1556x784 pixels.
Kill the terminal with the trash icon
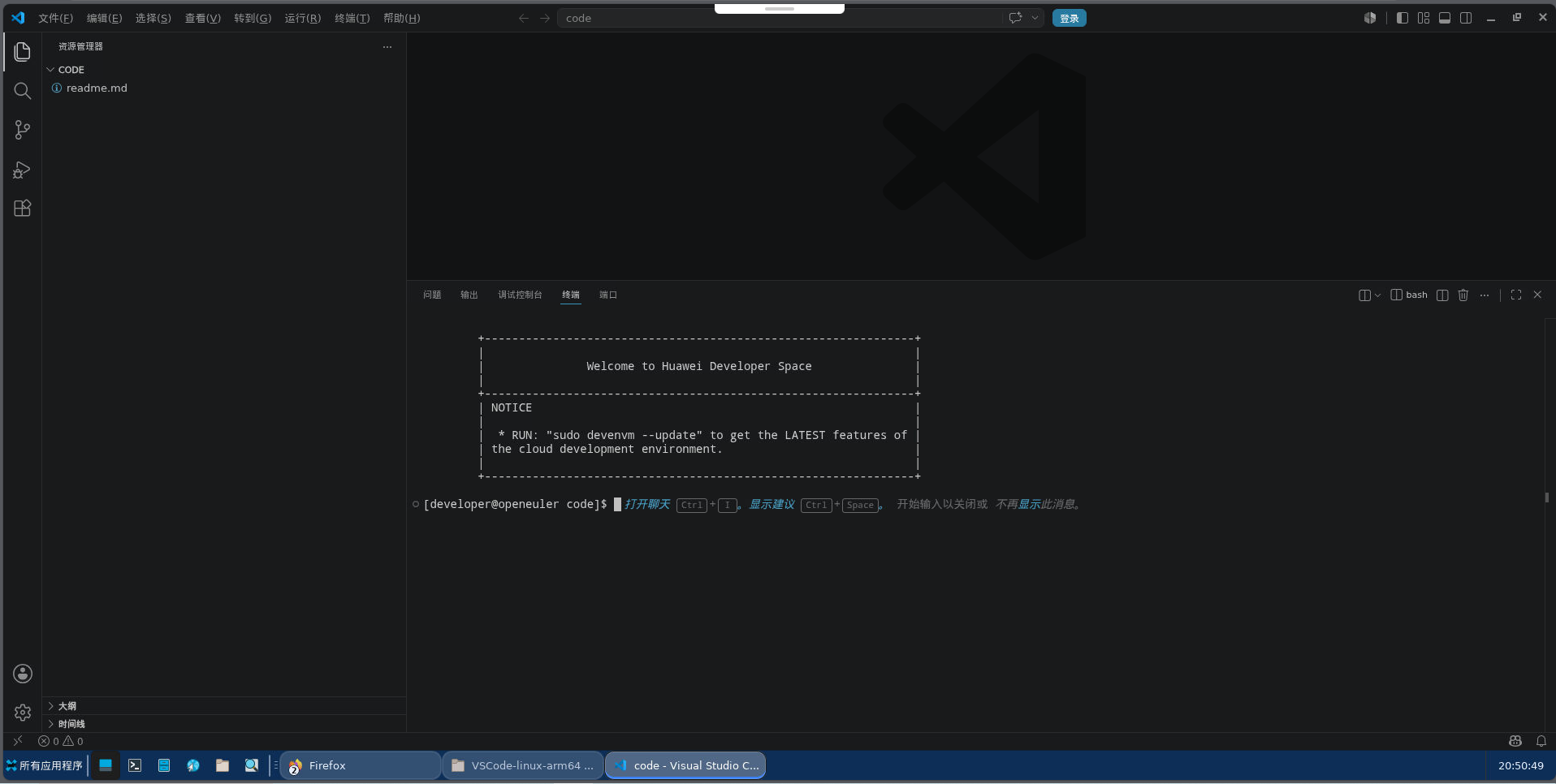pos(1463,295)
